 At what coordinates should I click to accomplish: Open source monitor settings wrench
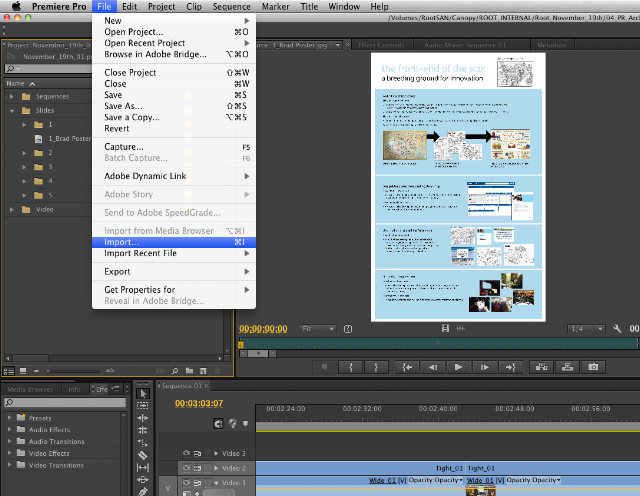pyautogui.click(x=617, y=329)
